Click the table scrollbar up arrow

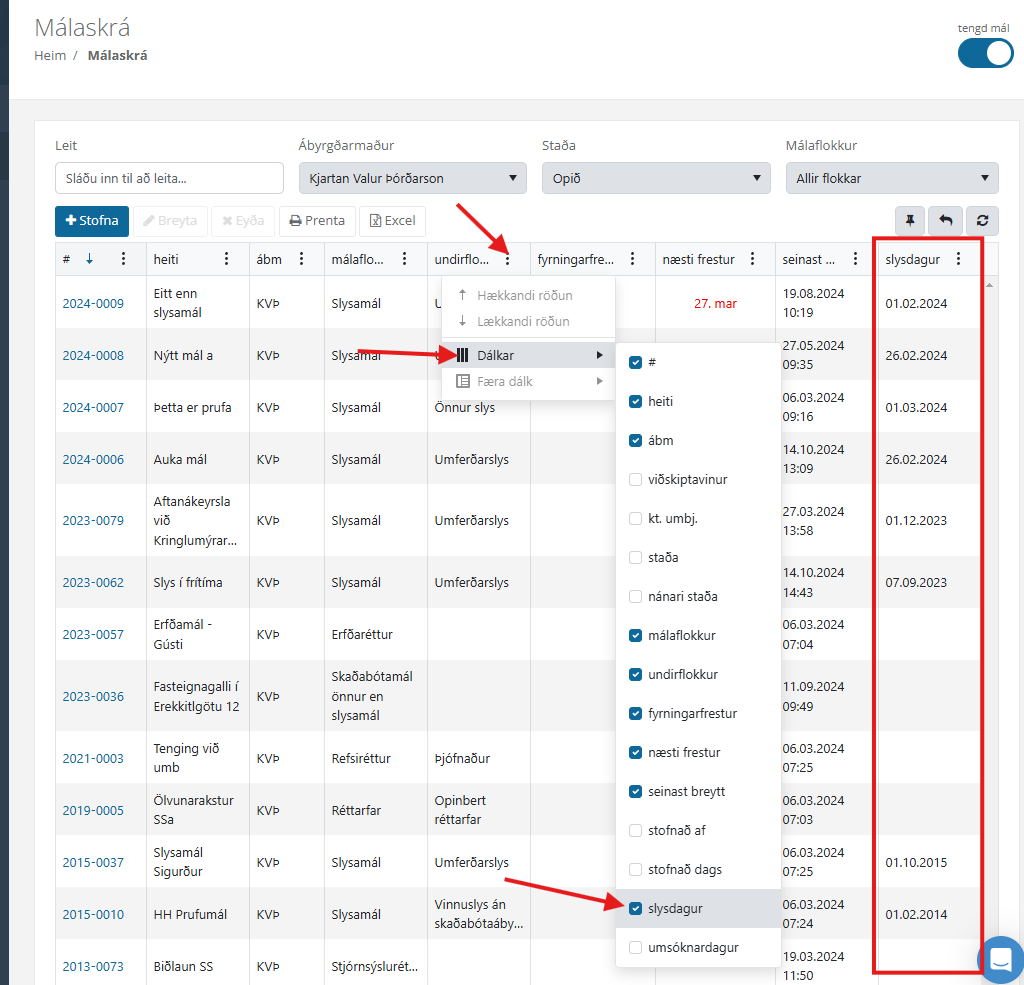989,285
